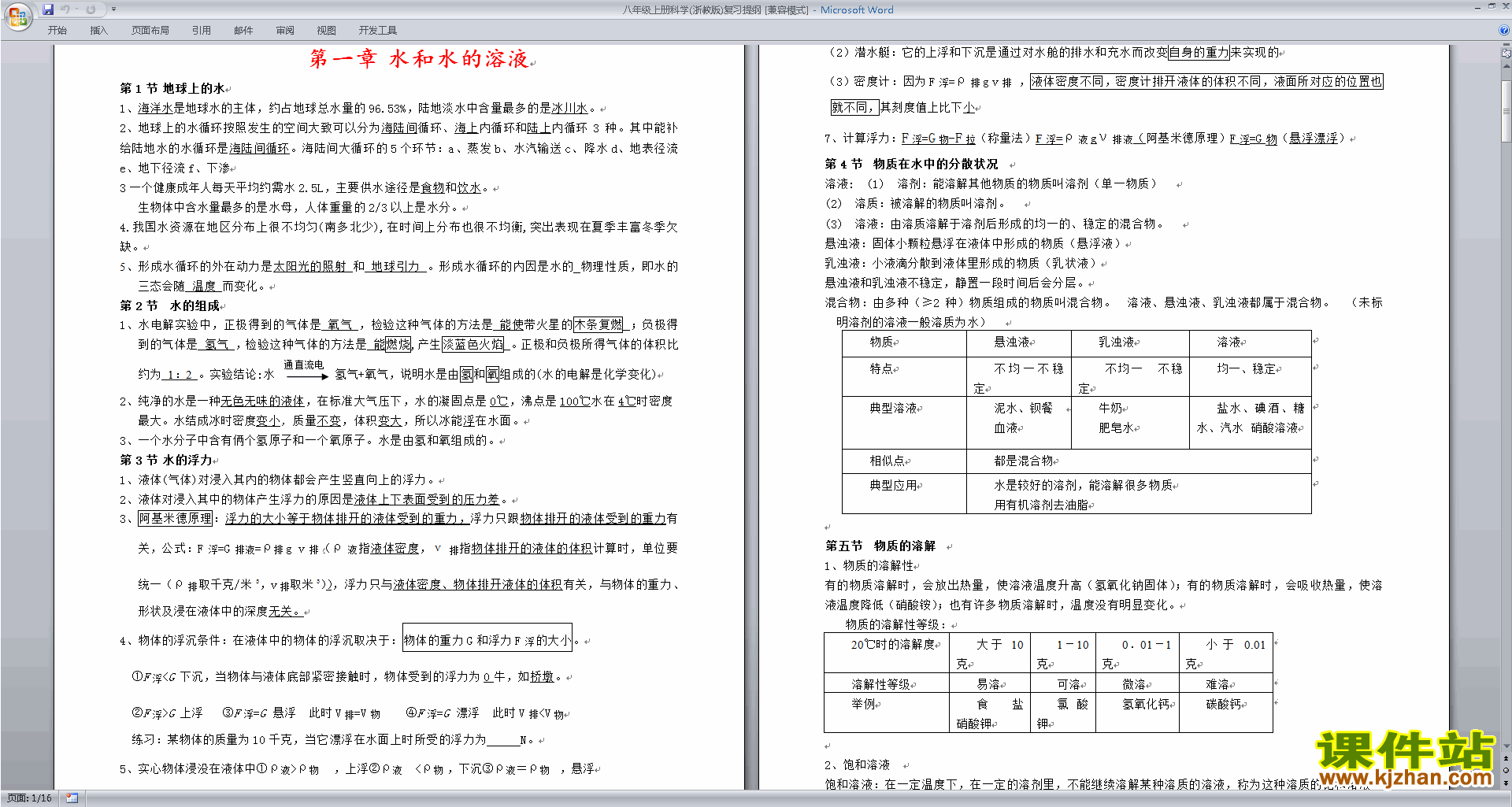Click the label 通直流电 above the arrow

(303, 365)
